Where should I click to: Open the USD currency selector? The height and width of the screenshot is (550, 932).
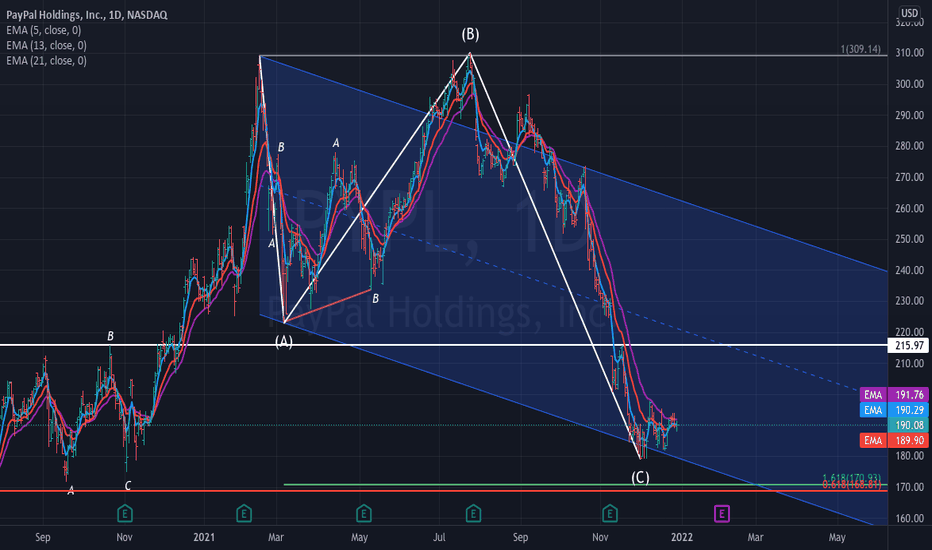[909, 13]
